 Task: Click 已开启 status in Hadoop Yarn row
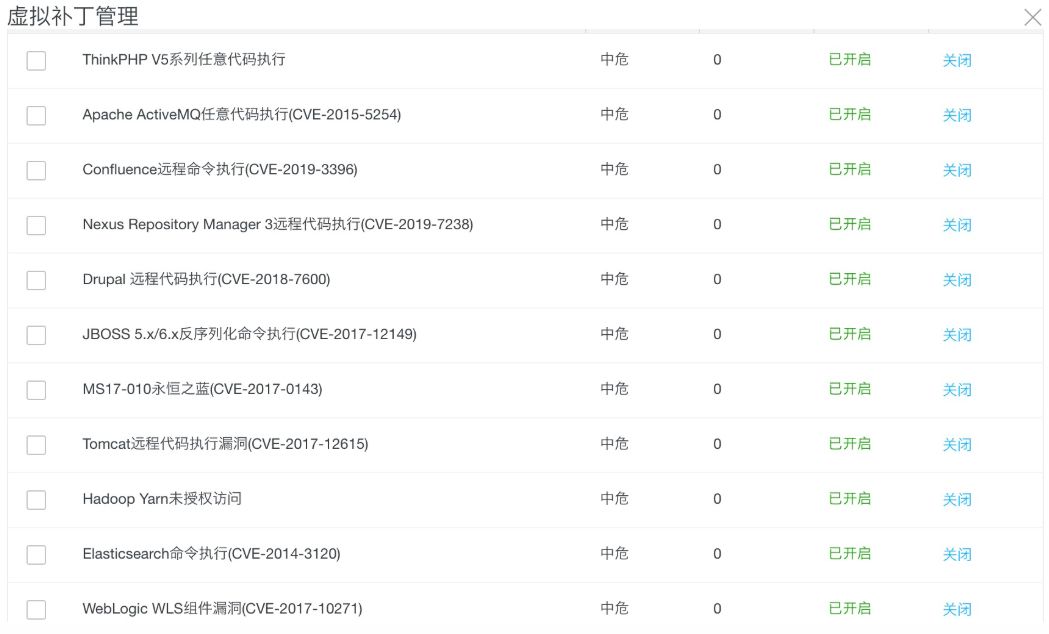850,498
